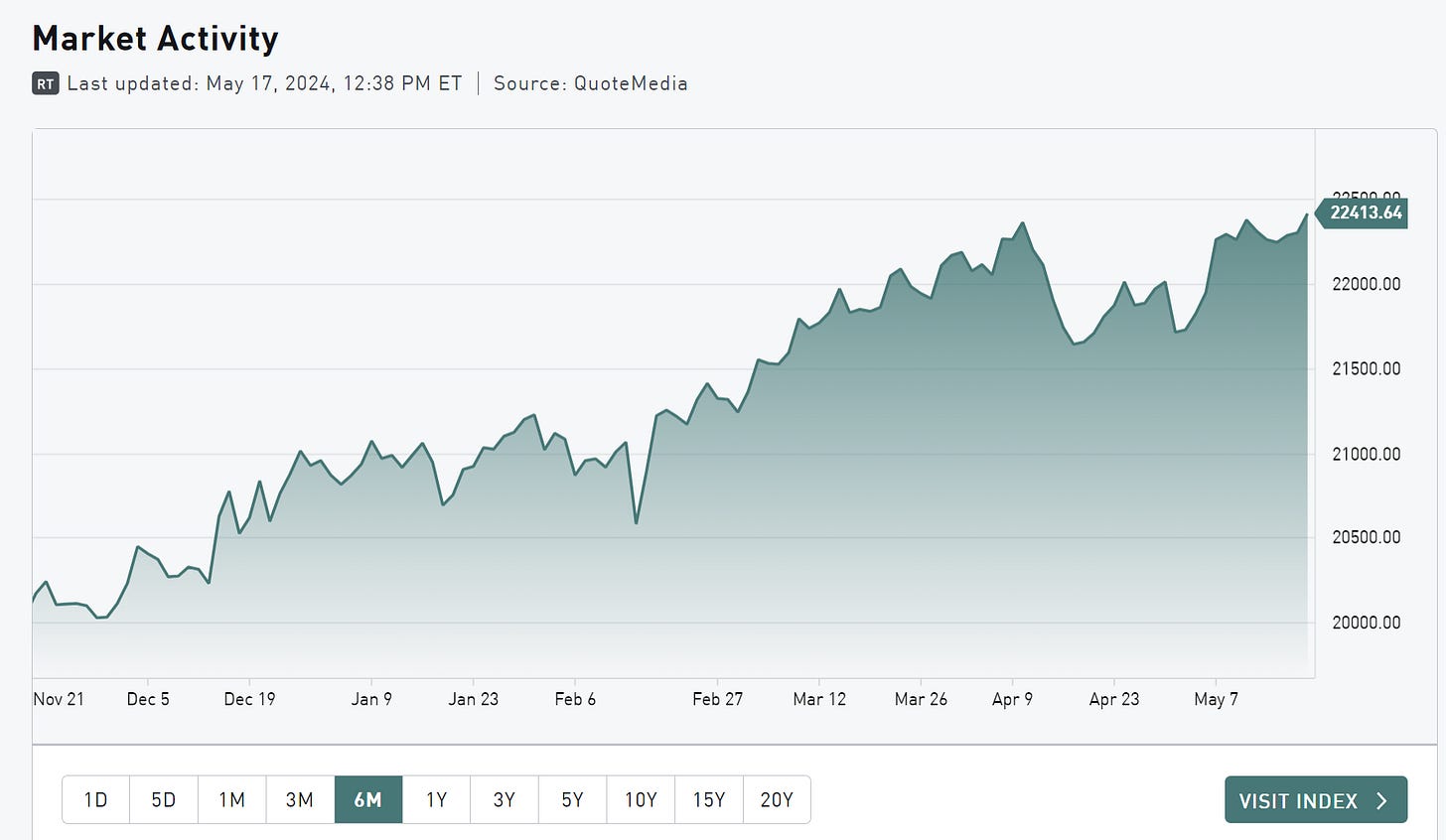Choose the 1M time range

[x=232, y=799]
